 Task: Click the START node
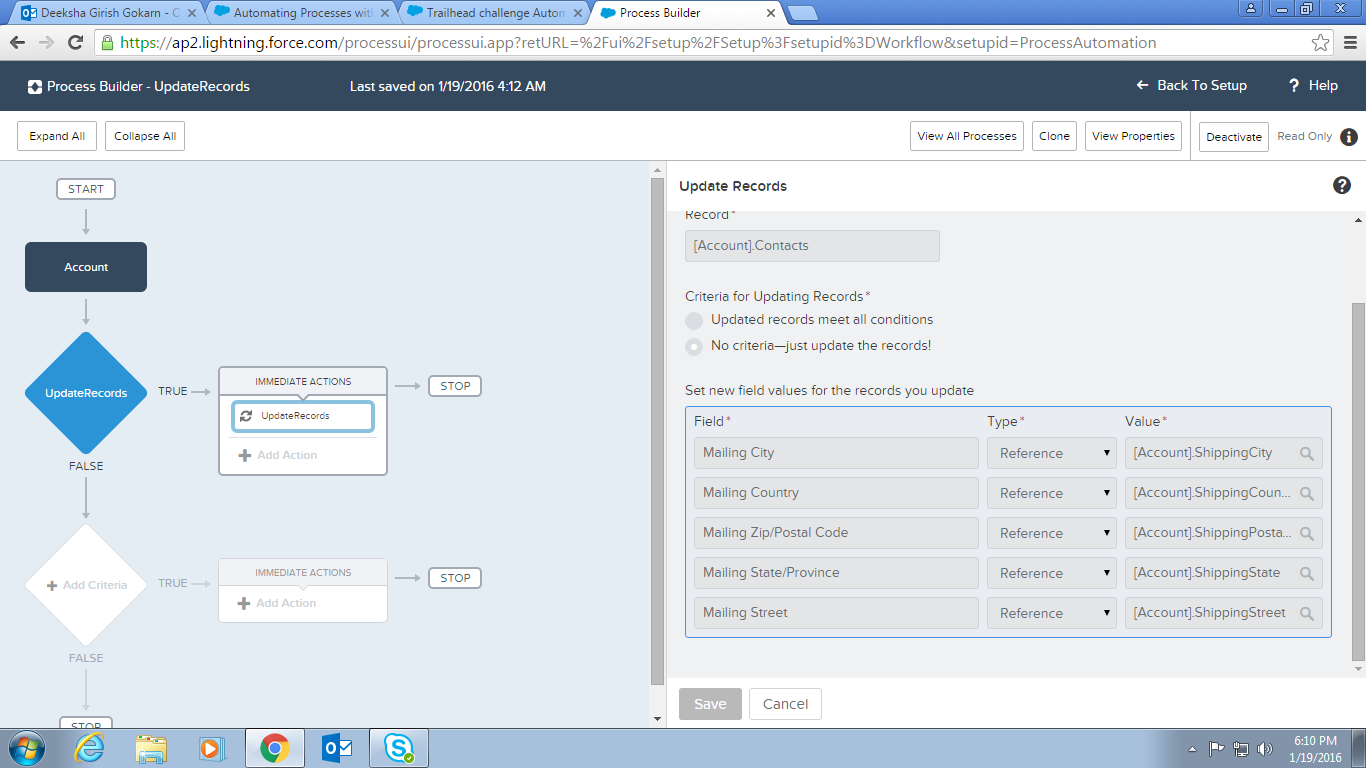click(86, 189)
